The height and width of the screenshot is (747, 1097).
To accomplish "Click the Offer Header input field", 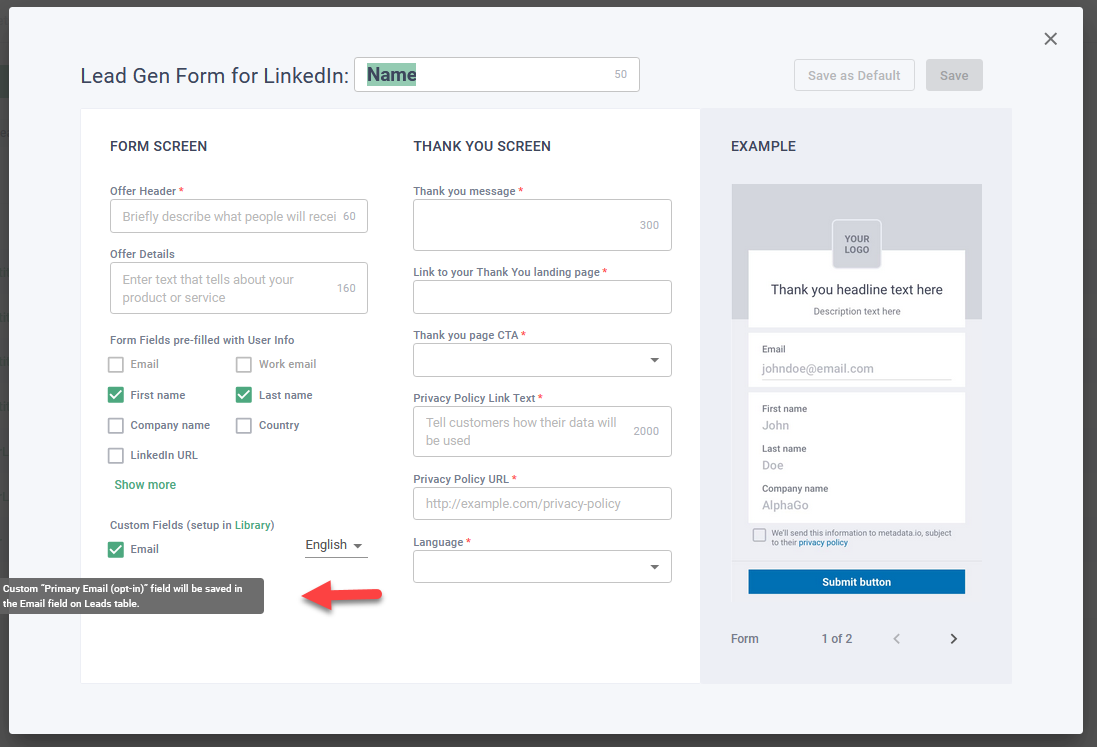I will pos(230,217).
